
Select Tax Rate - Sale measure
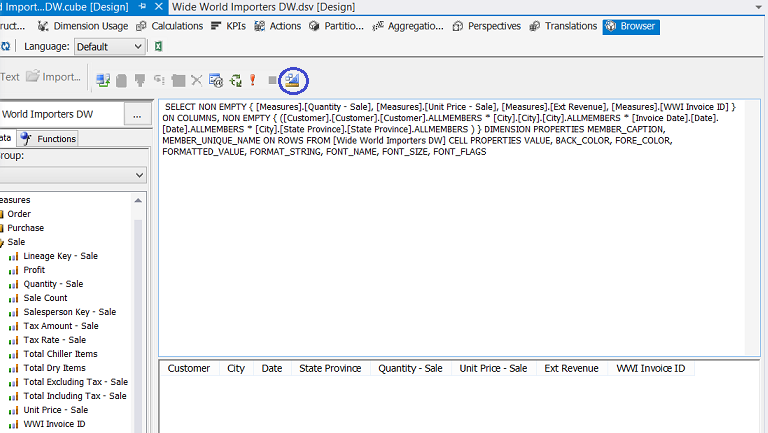click(54, 340)
